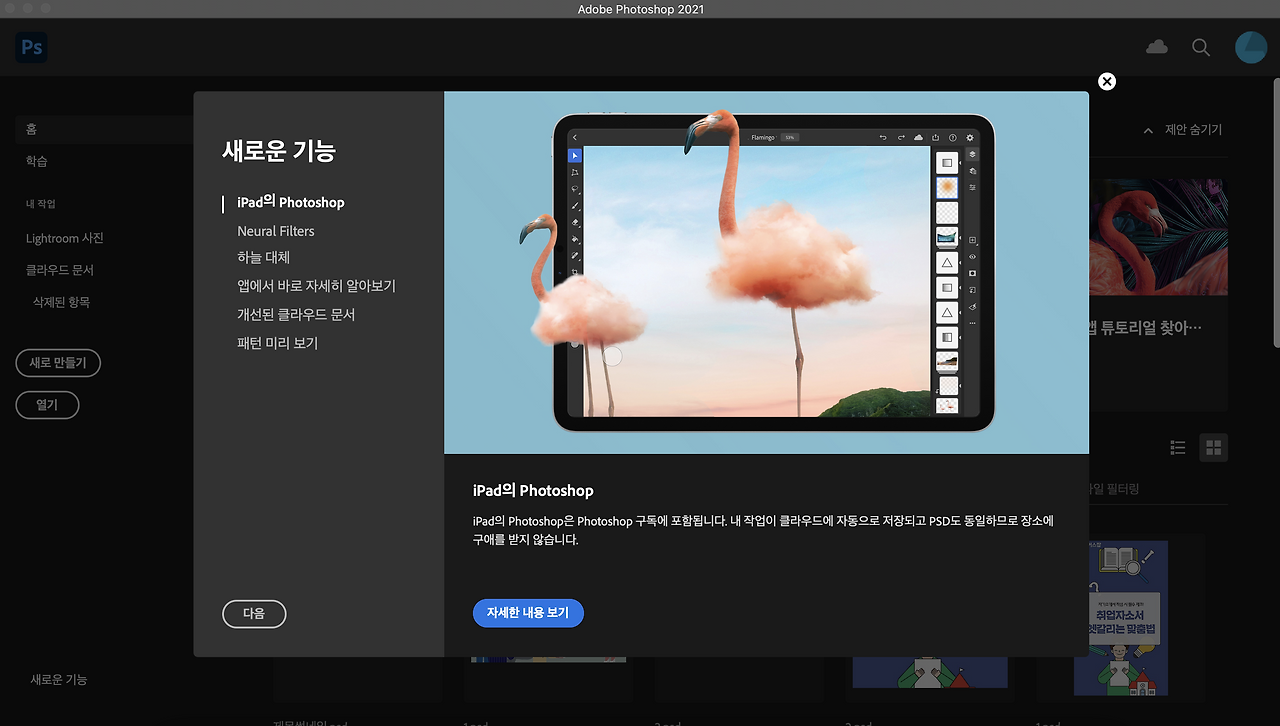The image size is (1280, 726).
Task: Click the search magnifier icon
Action: point(1201,47)
